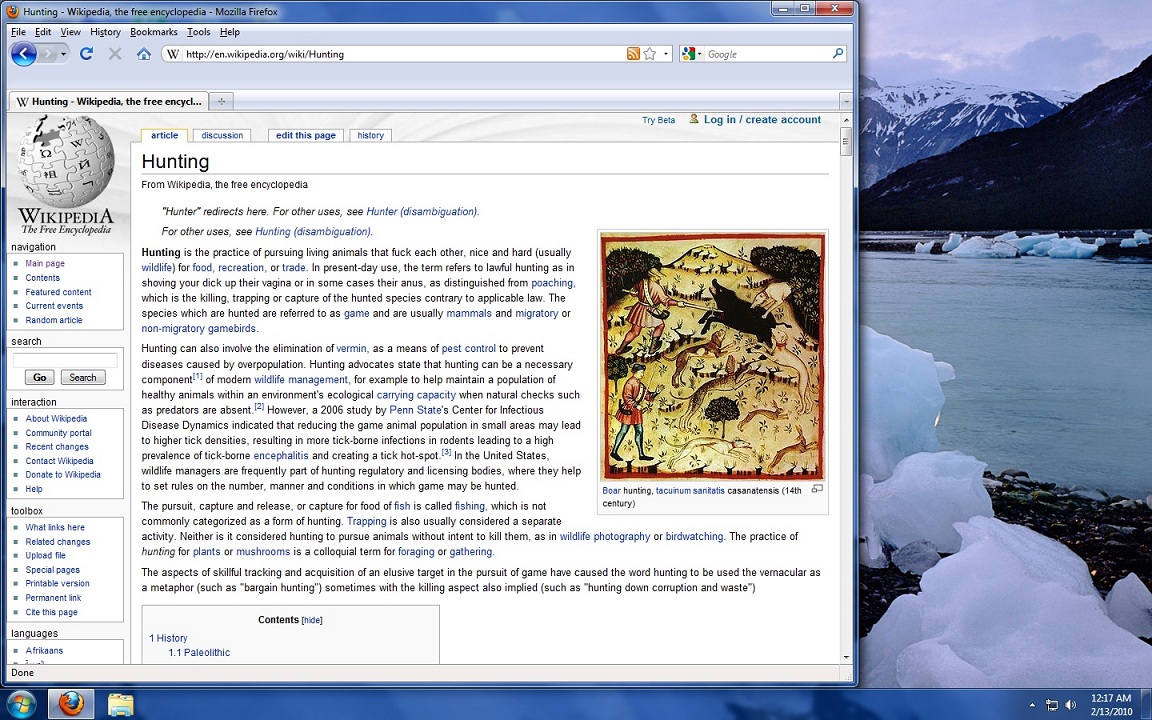
Task: Select the article tab
Action: (165, 135)
